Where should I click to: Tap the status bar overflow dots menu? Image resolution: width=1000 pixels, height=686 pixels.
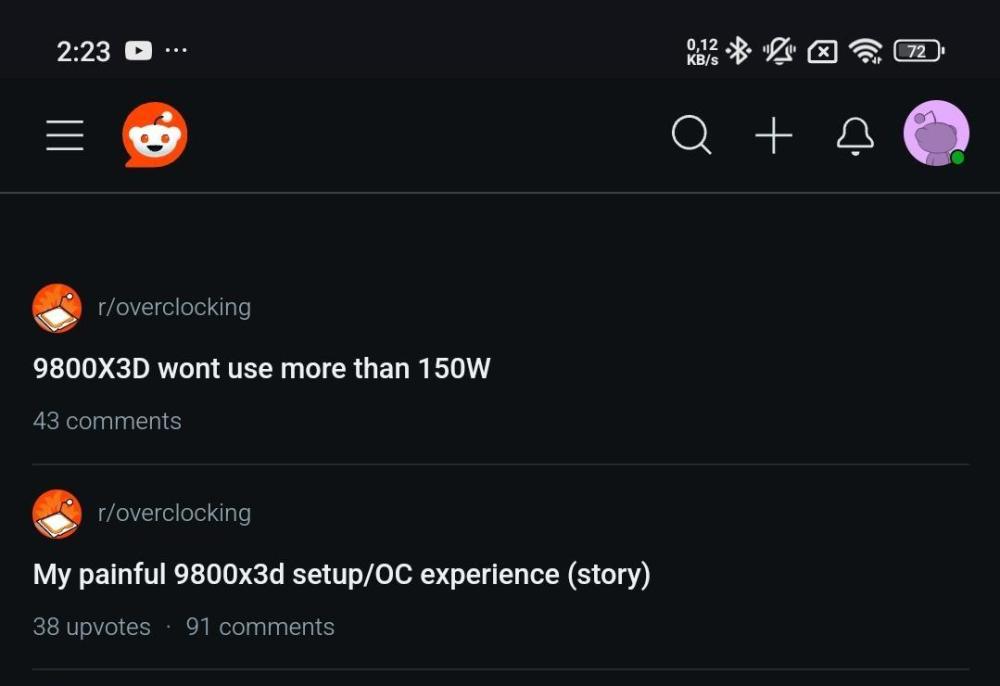pos(177,50)
